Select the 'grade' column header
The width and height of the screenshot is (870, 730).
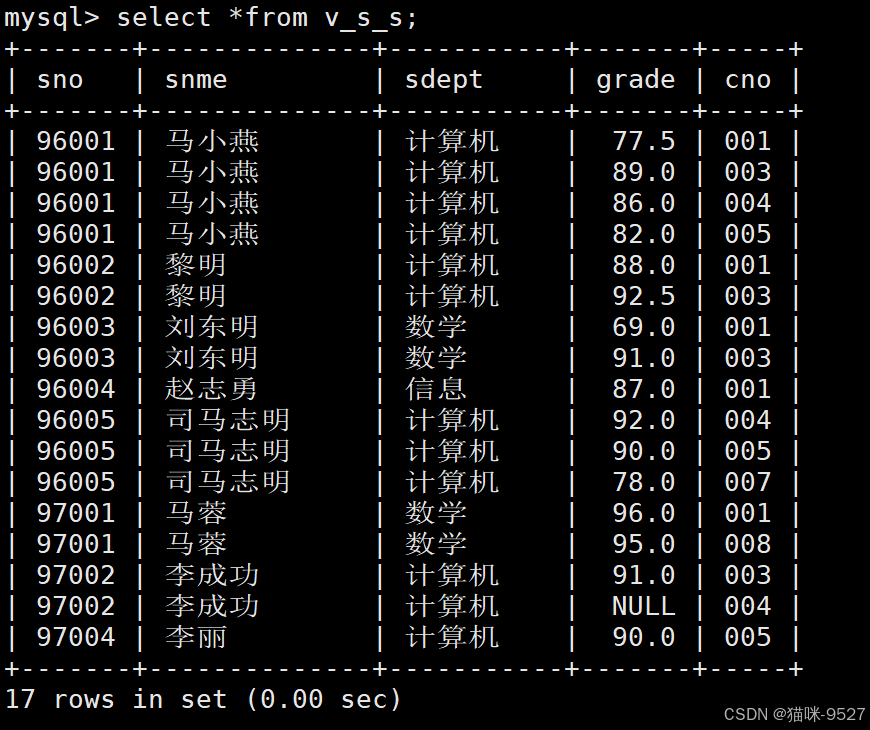[636, 80]
